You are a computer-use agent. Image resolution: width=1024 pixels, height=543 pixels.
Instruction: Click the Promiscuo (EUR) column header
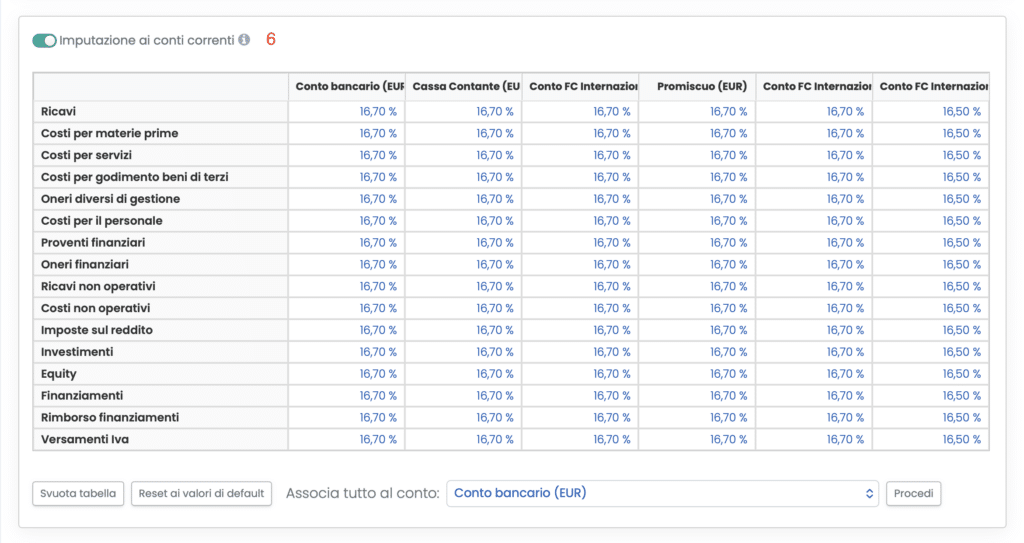pyautogui.click(x=701, y=87)
